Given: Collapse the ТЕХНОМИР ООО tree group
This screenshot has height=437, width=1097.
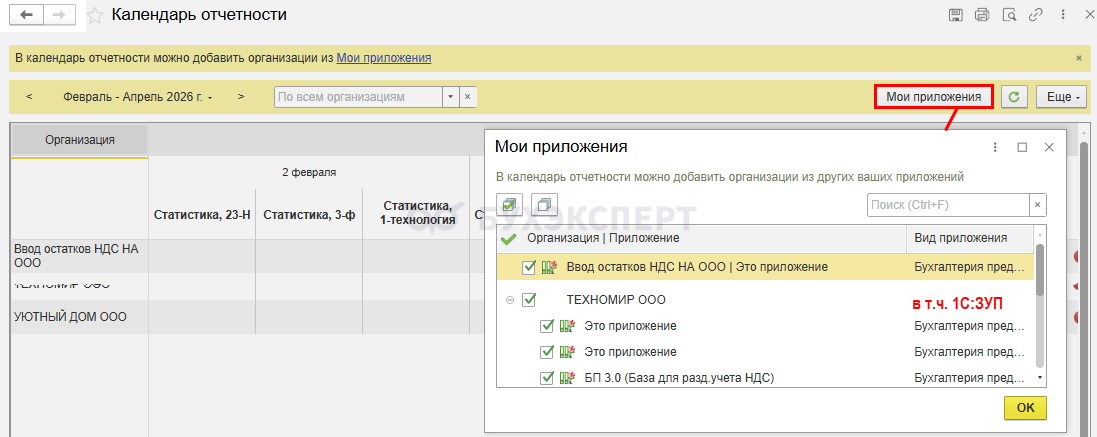Looking at the screenshot, I should pyautogui.click(x=510, y=299).
